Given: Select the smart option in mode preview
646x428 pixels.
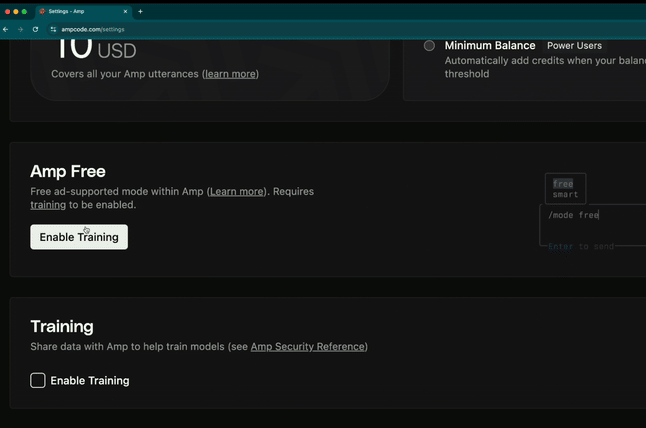Looking at the screenshot, I should [x=565, y=194].
